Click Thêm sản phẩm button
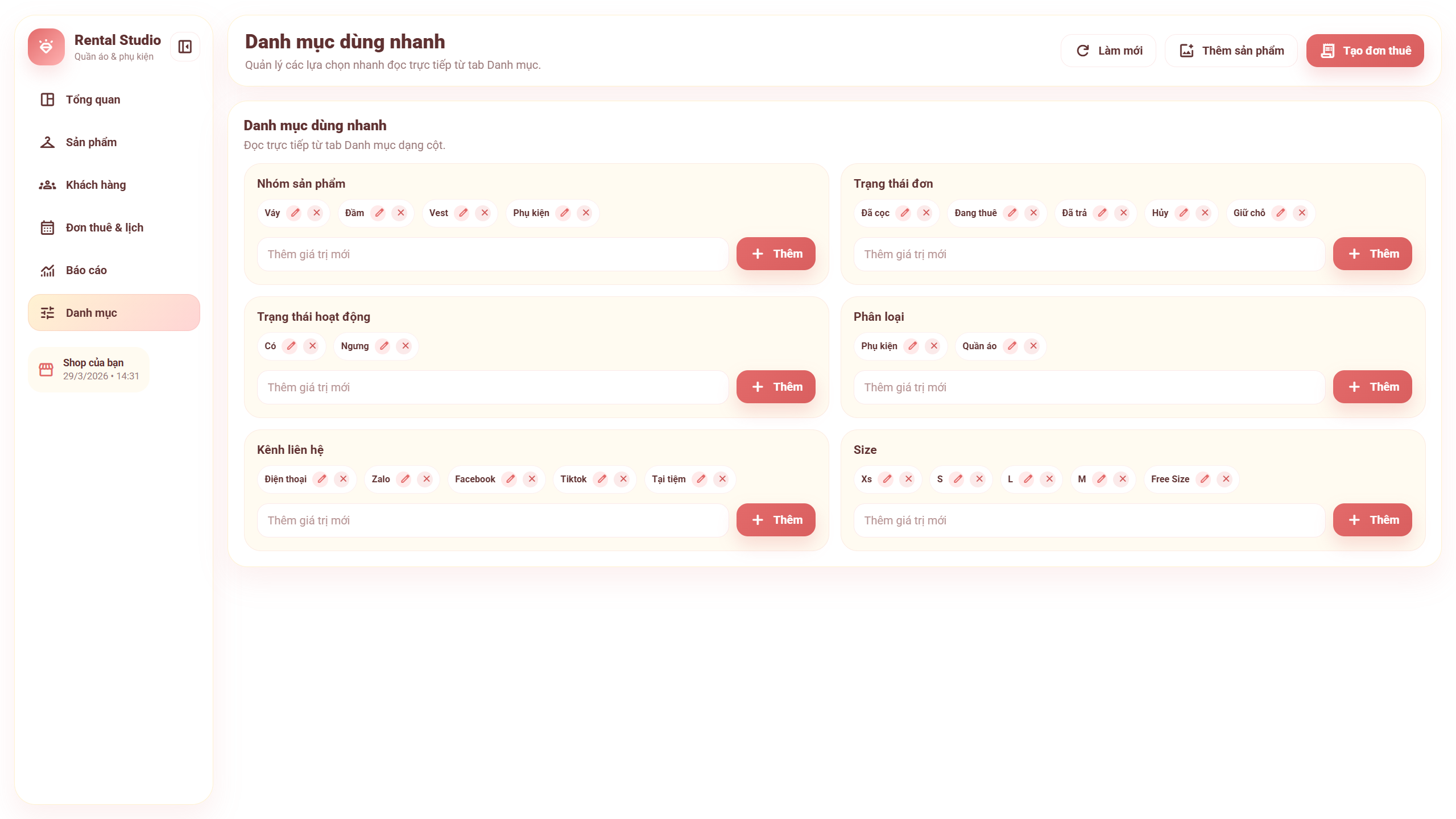The image size is (1456, 819). coord(1231,51)
